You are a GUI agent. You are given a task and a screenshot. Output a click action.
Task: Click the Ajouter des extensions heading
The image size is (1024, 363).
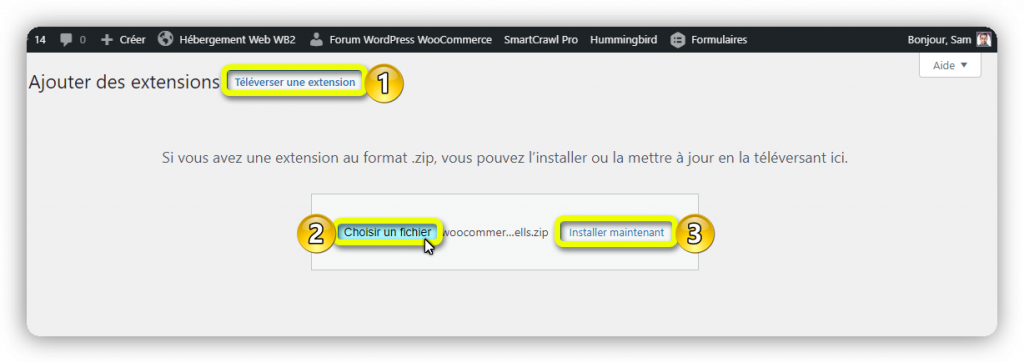point(124,83)
